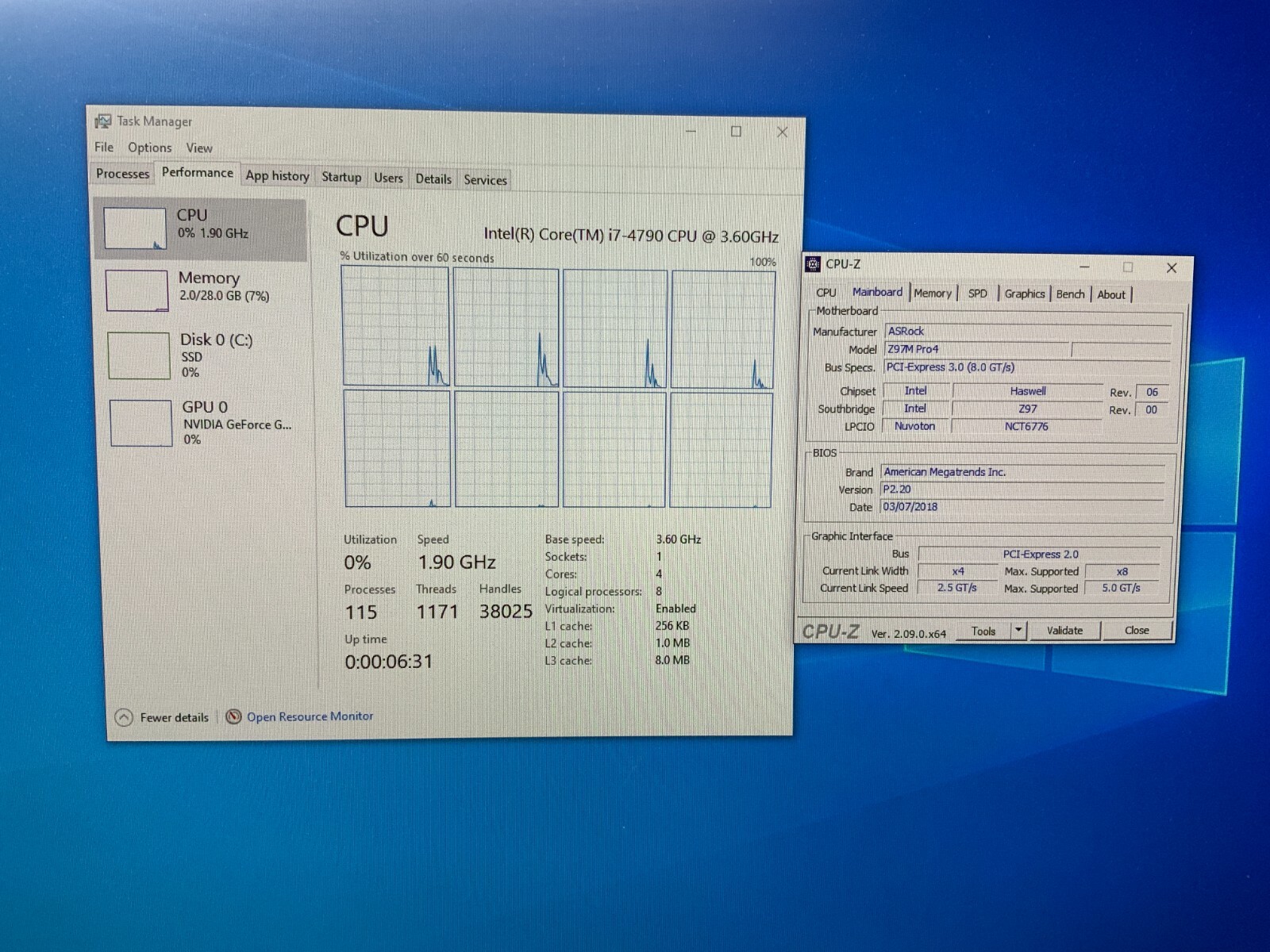Click the 1.90 GHz speed value
Image resolution: width=1270 pixels, height=952 pixels.
click(456, 562)
